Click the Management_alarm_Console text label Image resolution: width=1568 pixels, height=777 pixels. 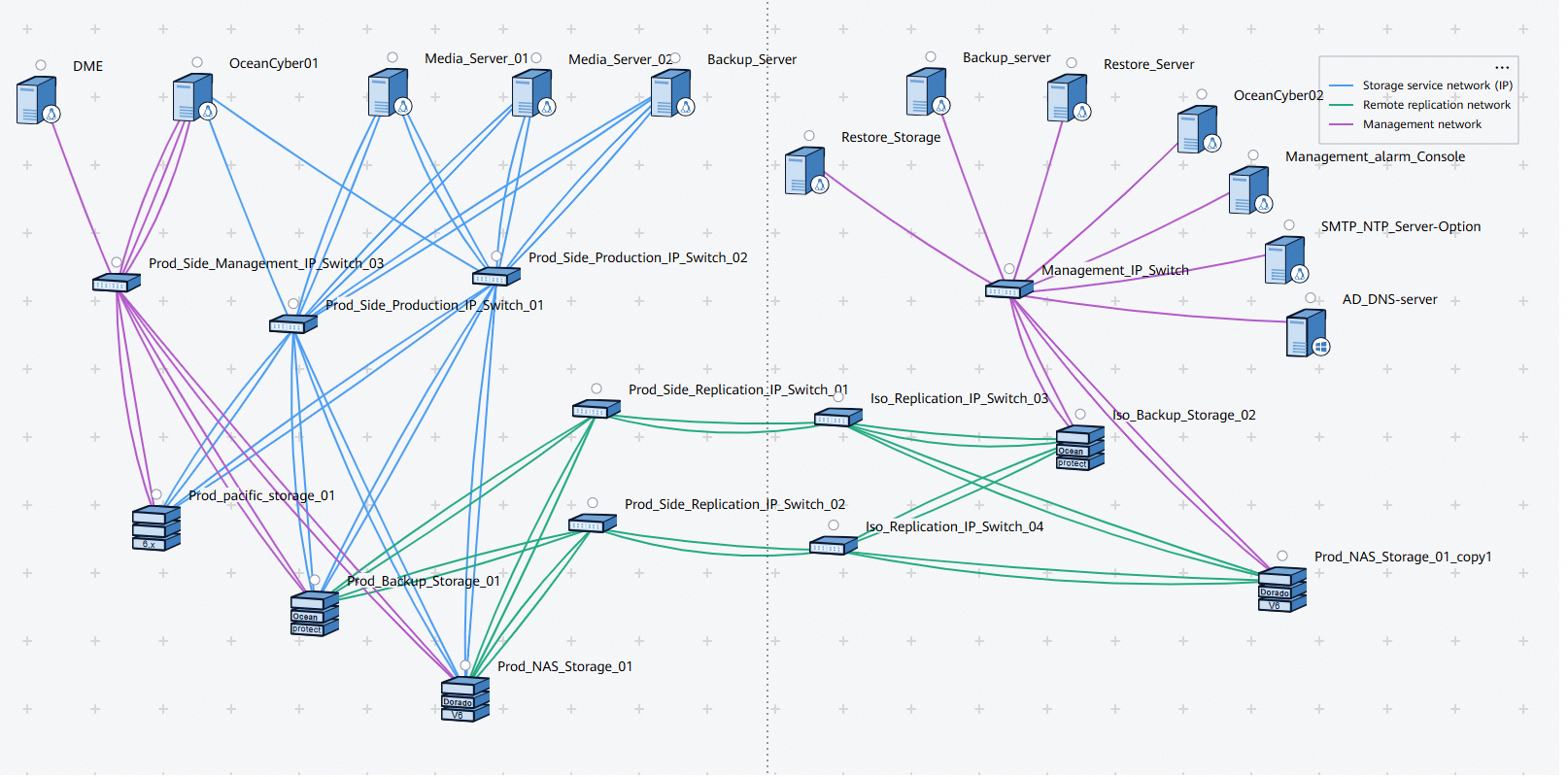coord(1375,156)
